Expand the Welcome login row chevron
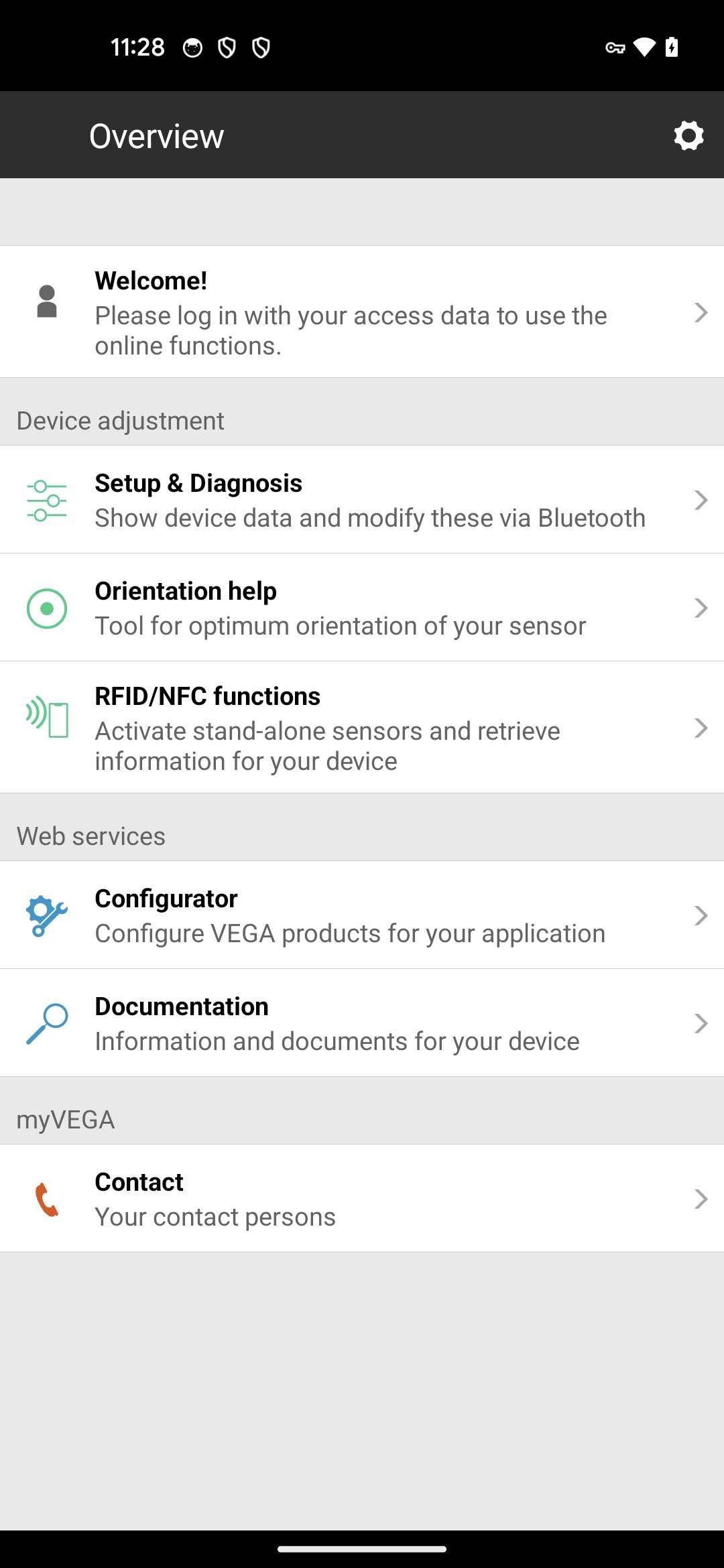724x1568 pixels. (x=701, y=312)
